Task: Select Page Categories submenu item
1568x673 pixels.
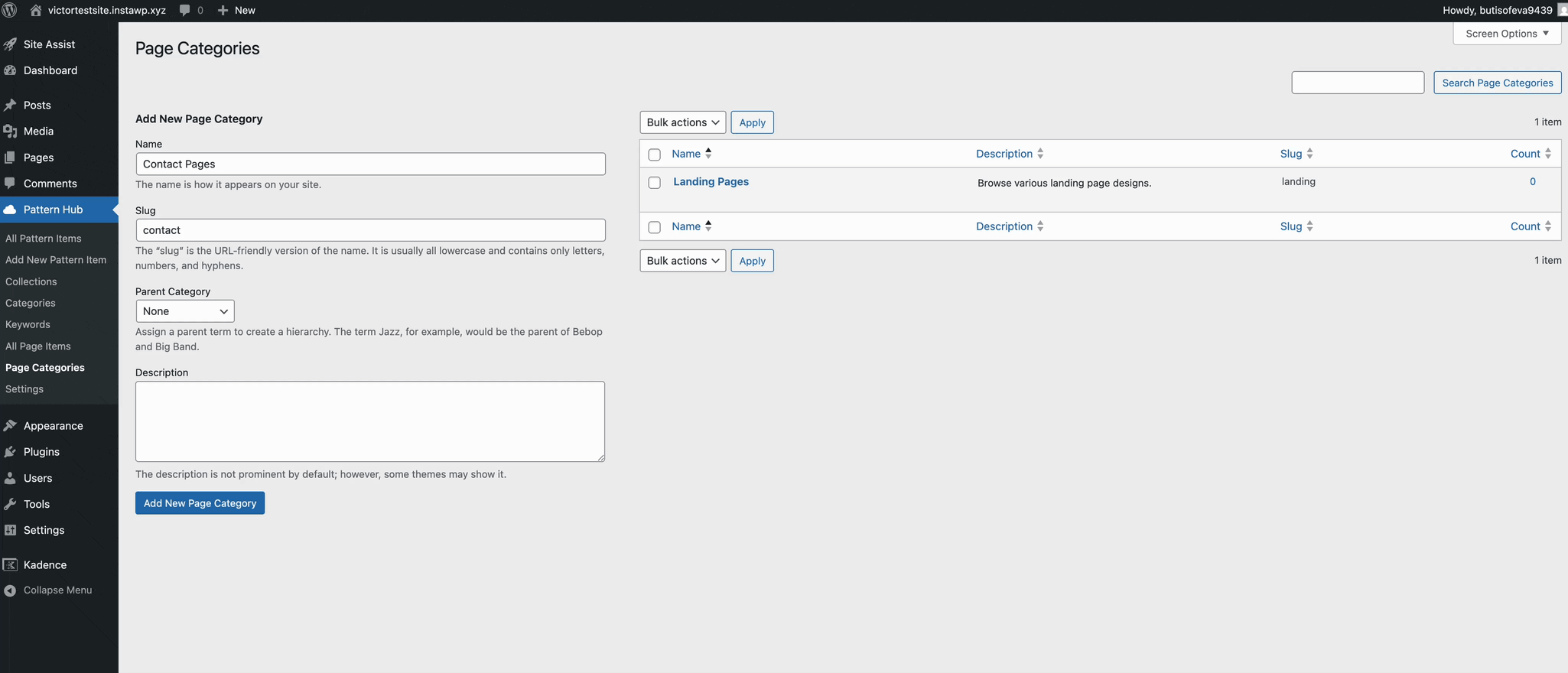Action: (x=45, y=368)
